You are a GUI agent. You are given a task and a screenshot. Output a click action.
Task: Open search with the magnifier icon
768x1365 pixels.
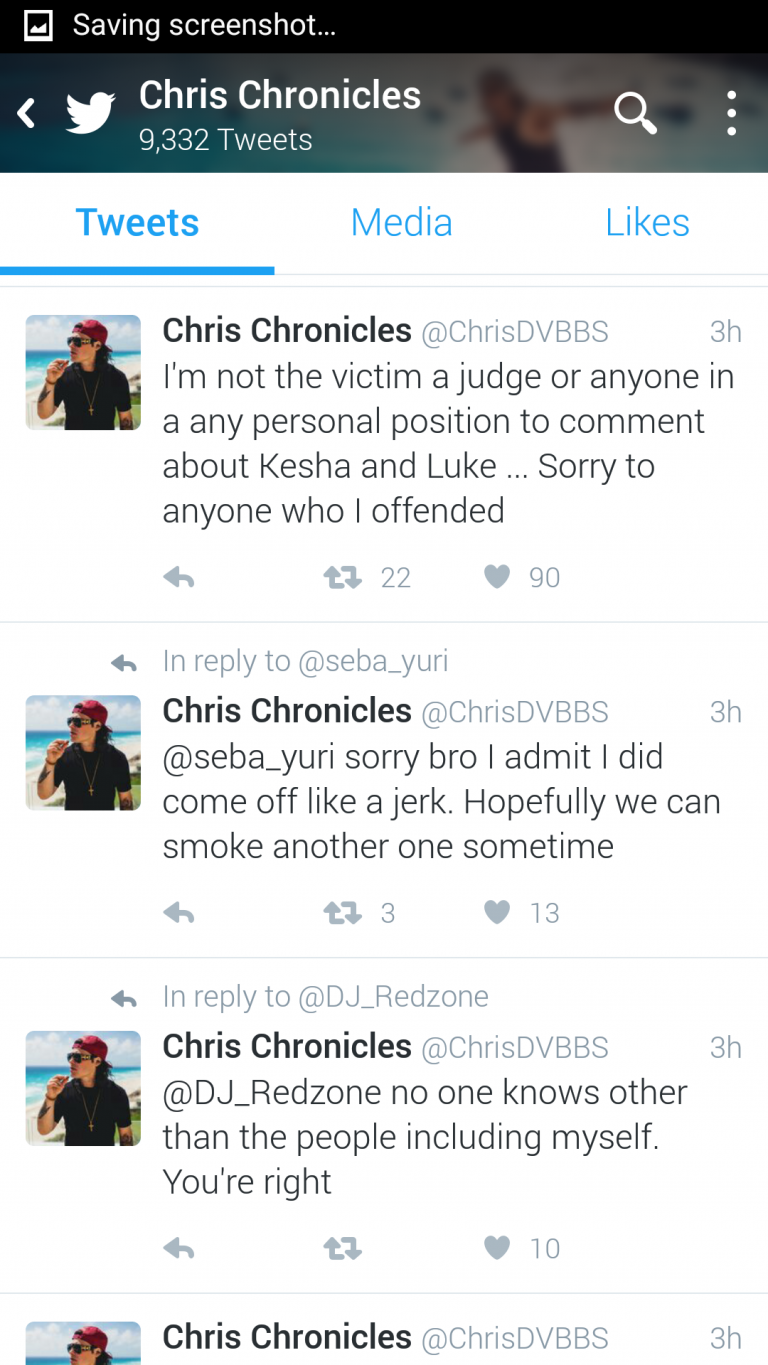634,114
